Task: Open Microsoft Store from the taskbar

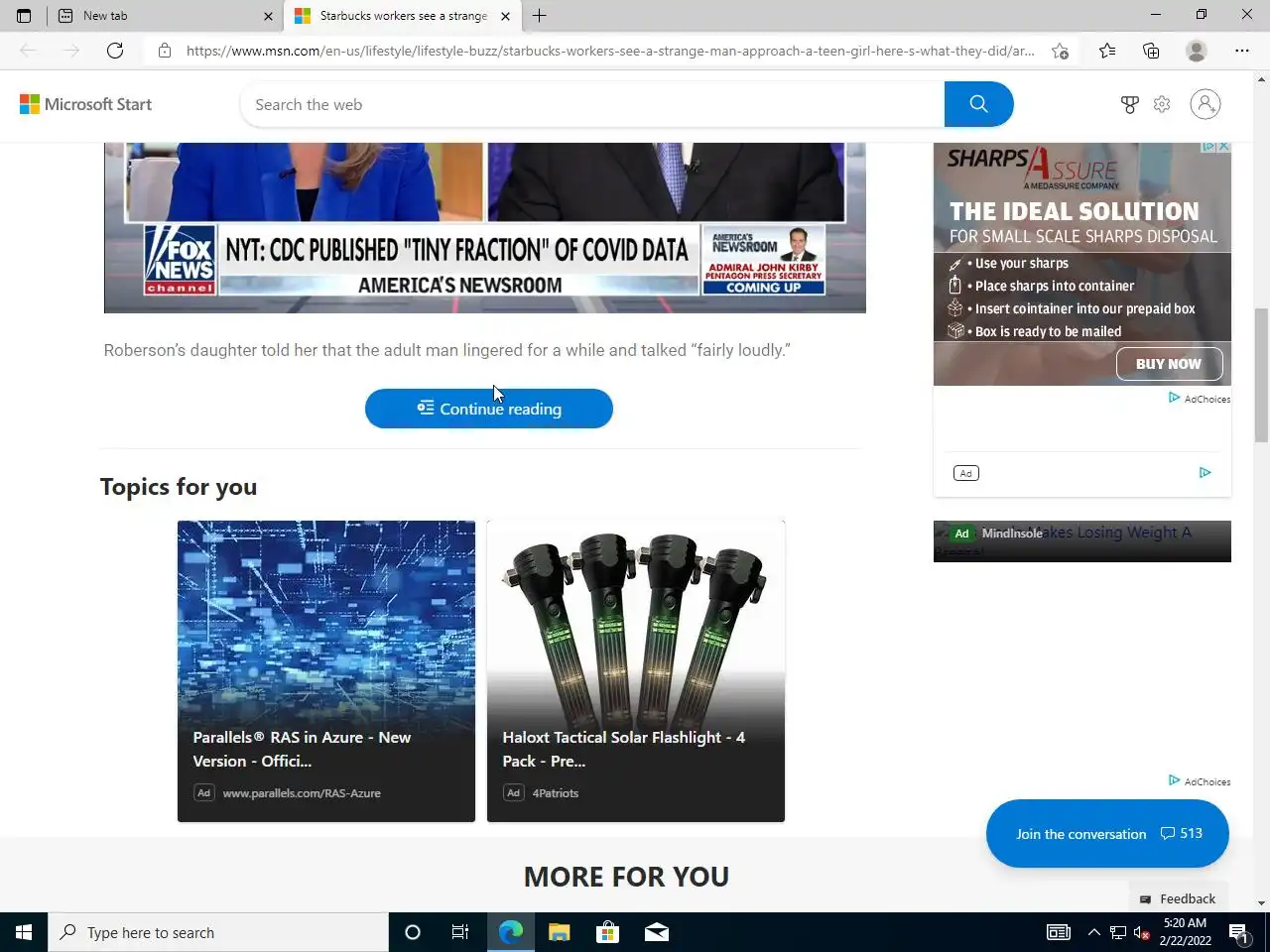Action: click(x=607, y=932)
